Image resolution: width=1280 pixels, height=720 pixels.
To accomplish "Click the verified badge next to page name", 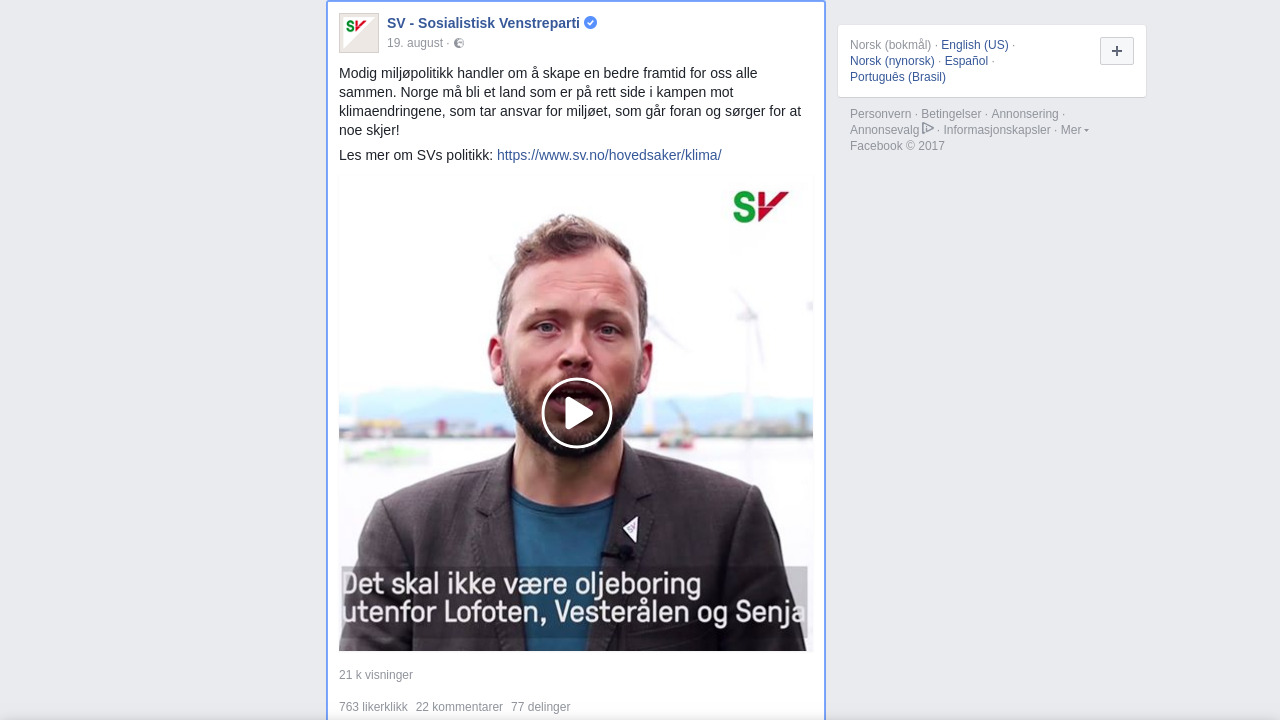I will (591, 23).
